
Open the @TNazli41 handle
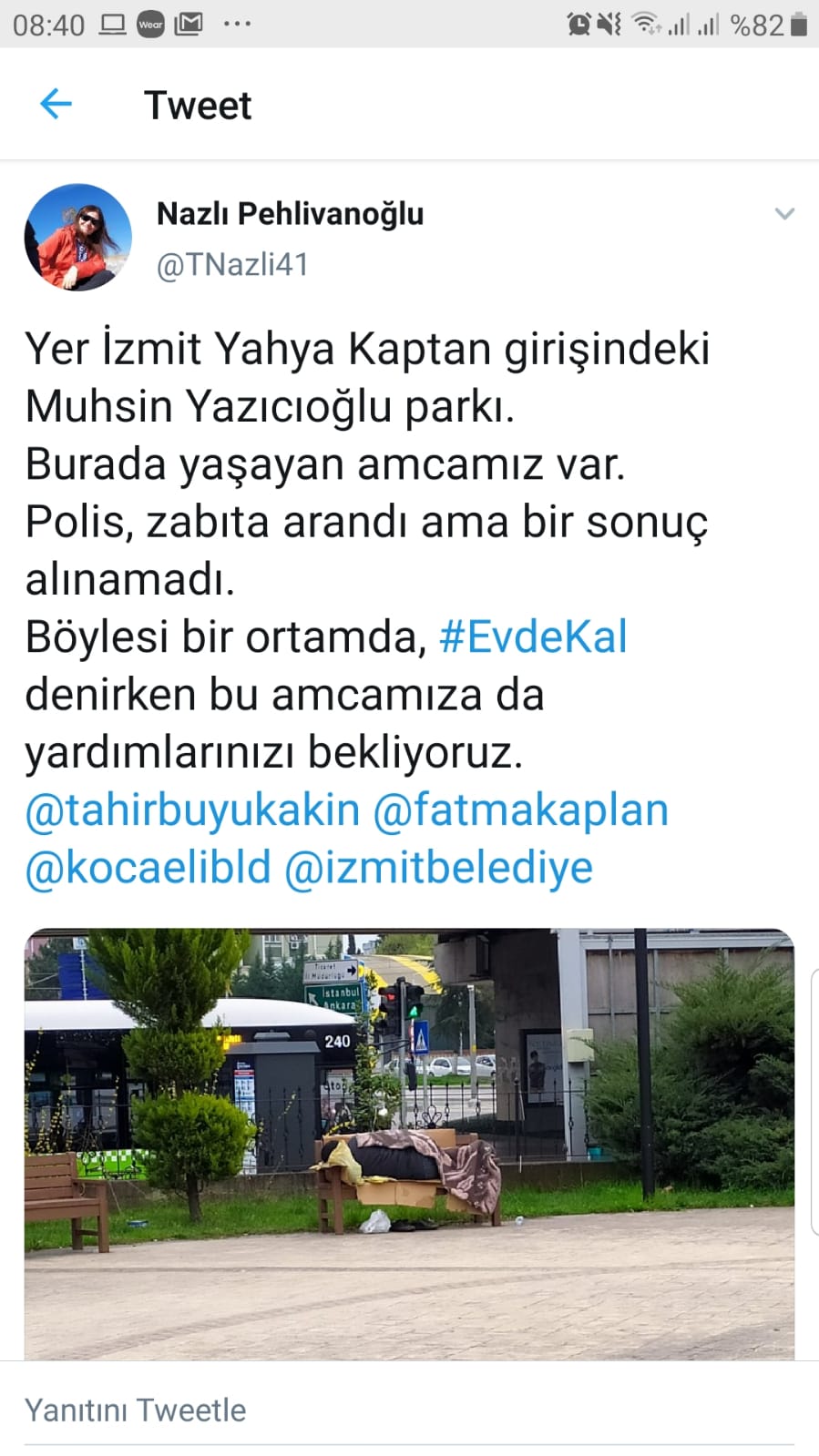click(233, 265)
